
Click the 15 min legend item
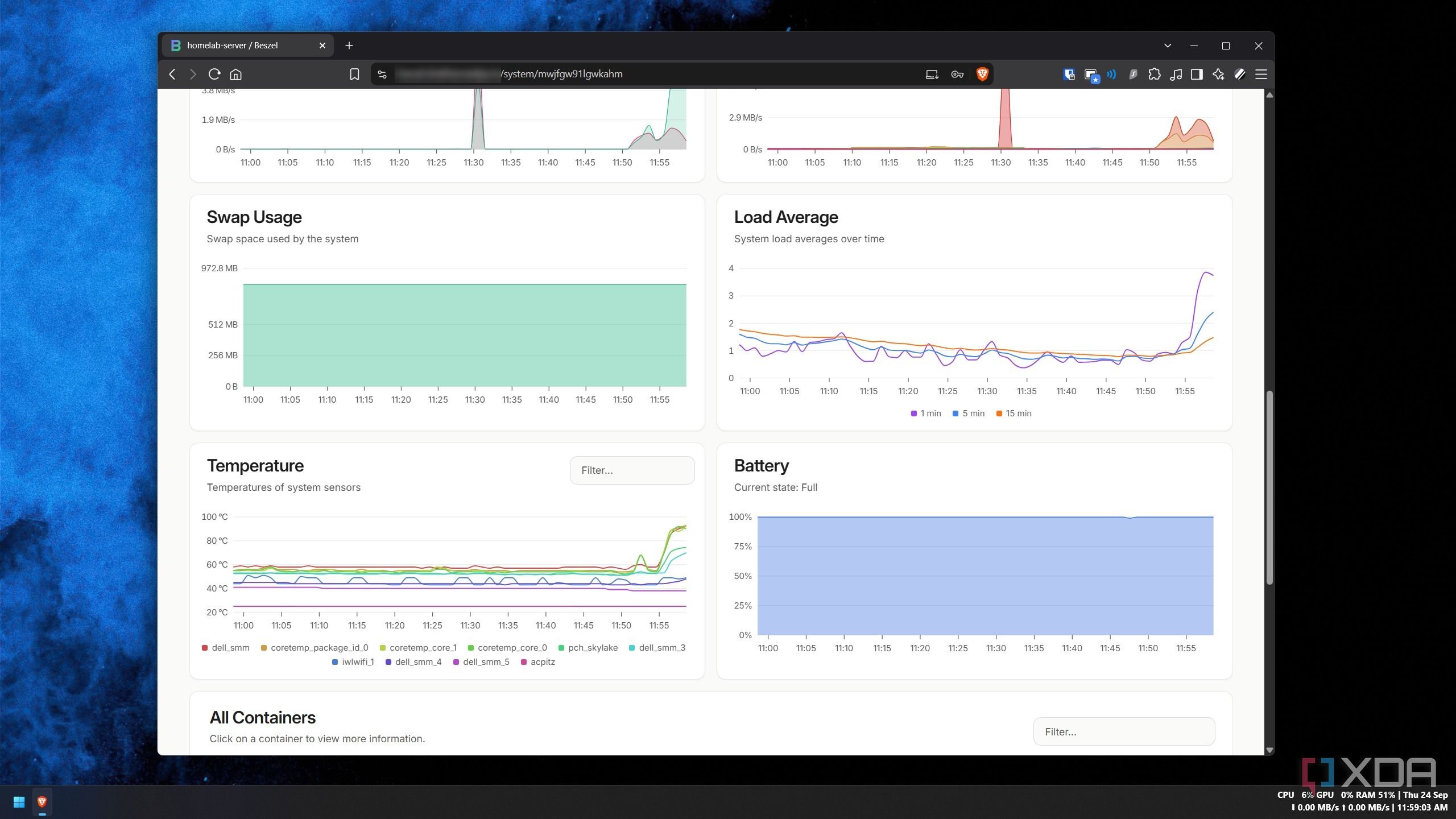click(1014, 413)
